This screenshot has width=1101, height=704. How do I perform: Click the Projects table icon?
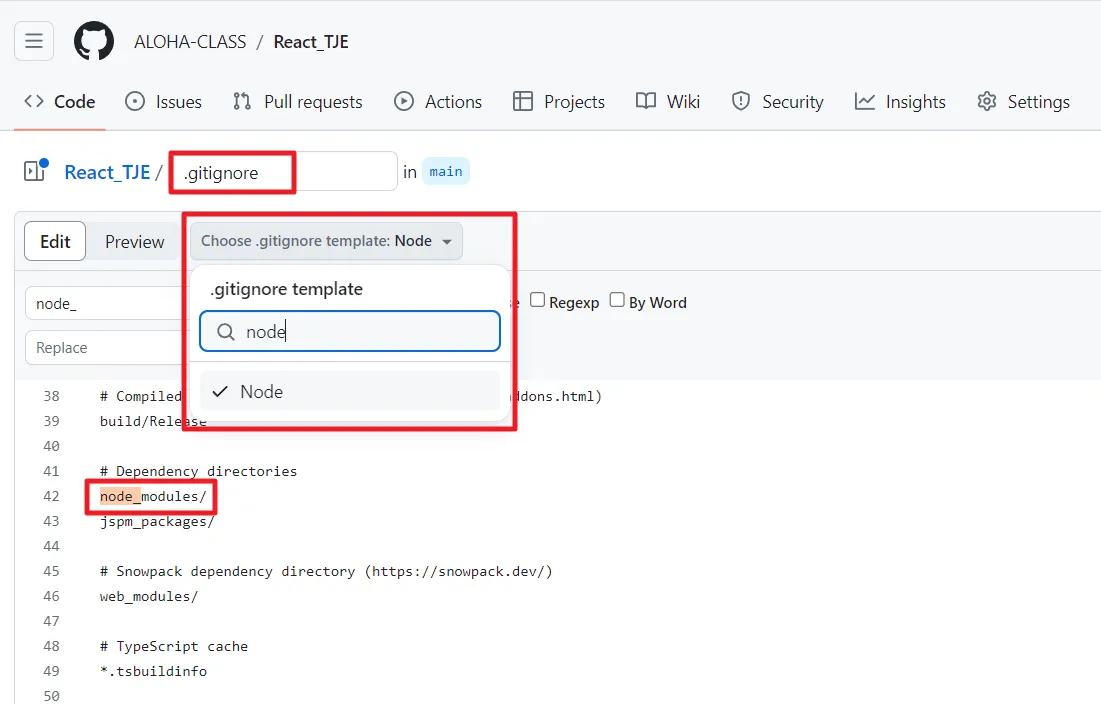pyautogui.click(x=522, y=101)
